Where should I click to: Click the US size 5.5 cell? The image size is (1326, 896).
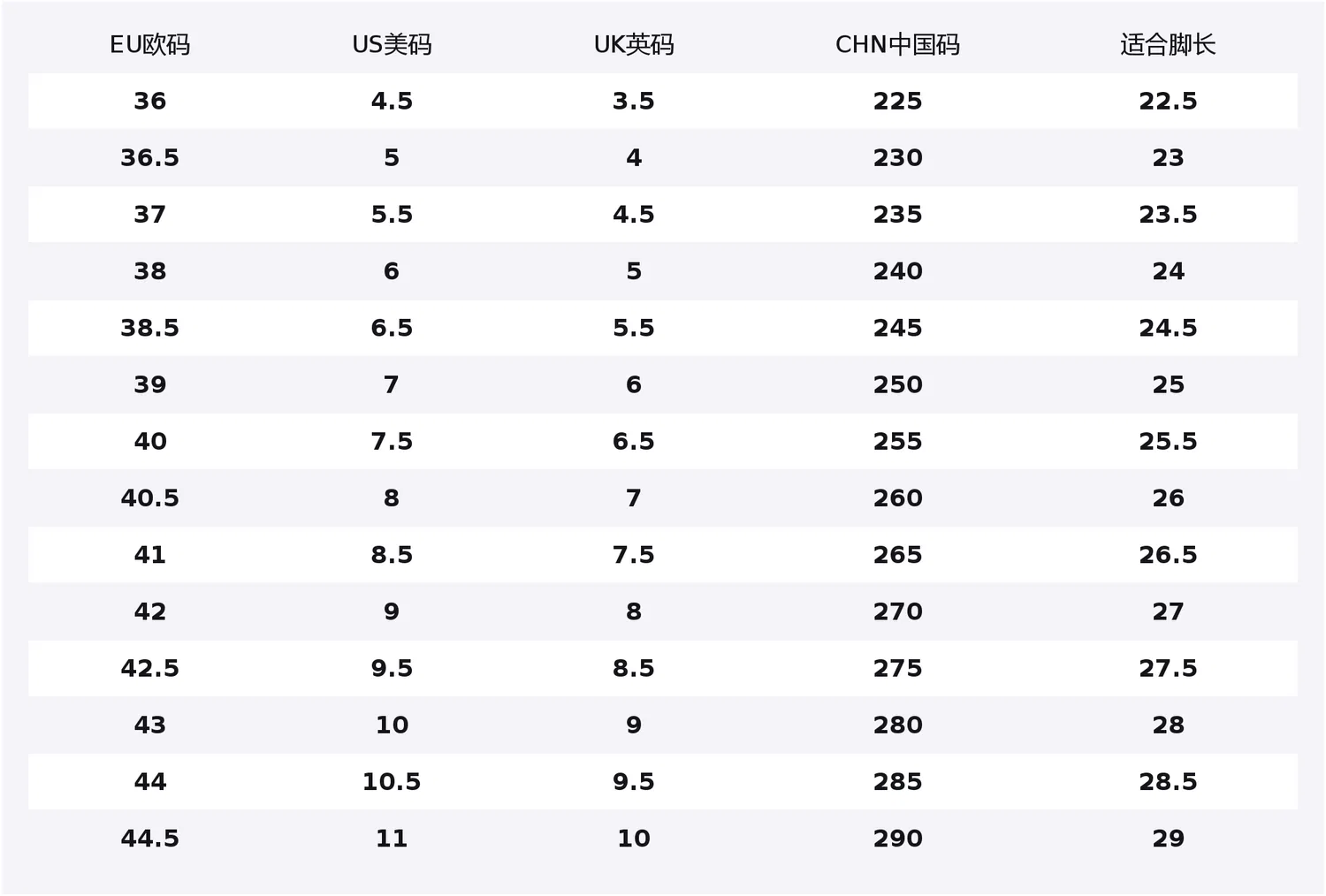392,215
